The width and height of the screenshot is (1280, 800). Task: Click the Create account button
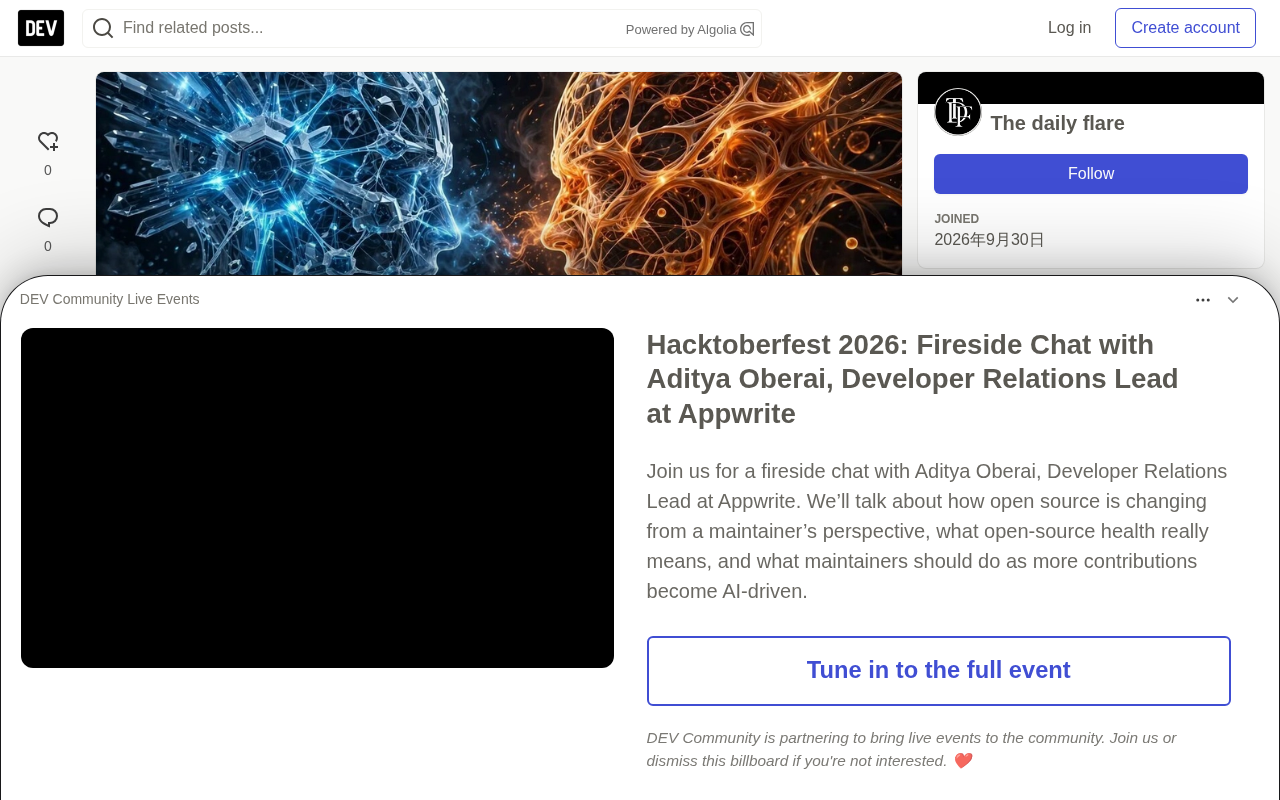(x=1185, y=28)
